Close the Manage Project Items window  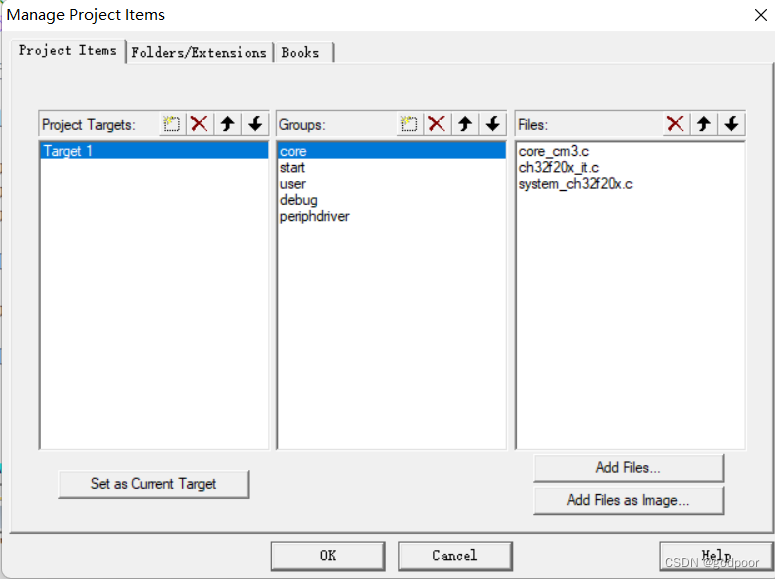pos(761,15)
